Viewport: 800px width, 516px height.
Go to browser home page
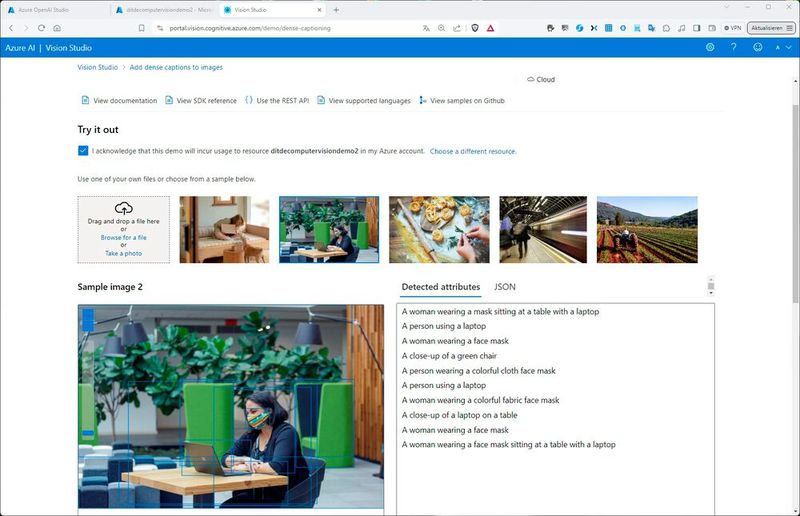point(57,28)
